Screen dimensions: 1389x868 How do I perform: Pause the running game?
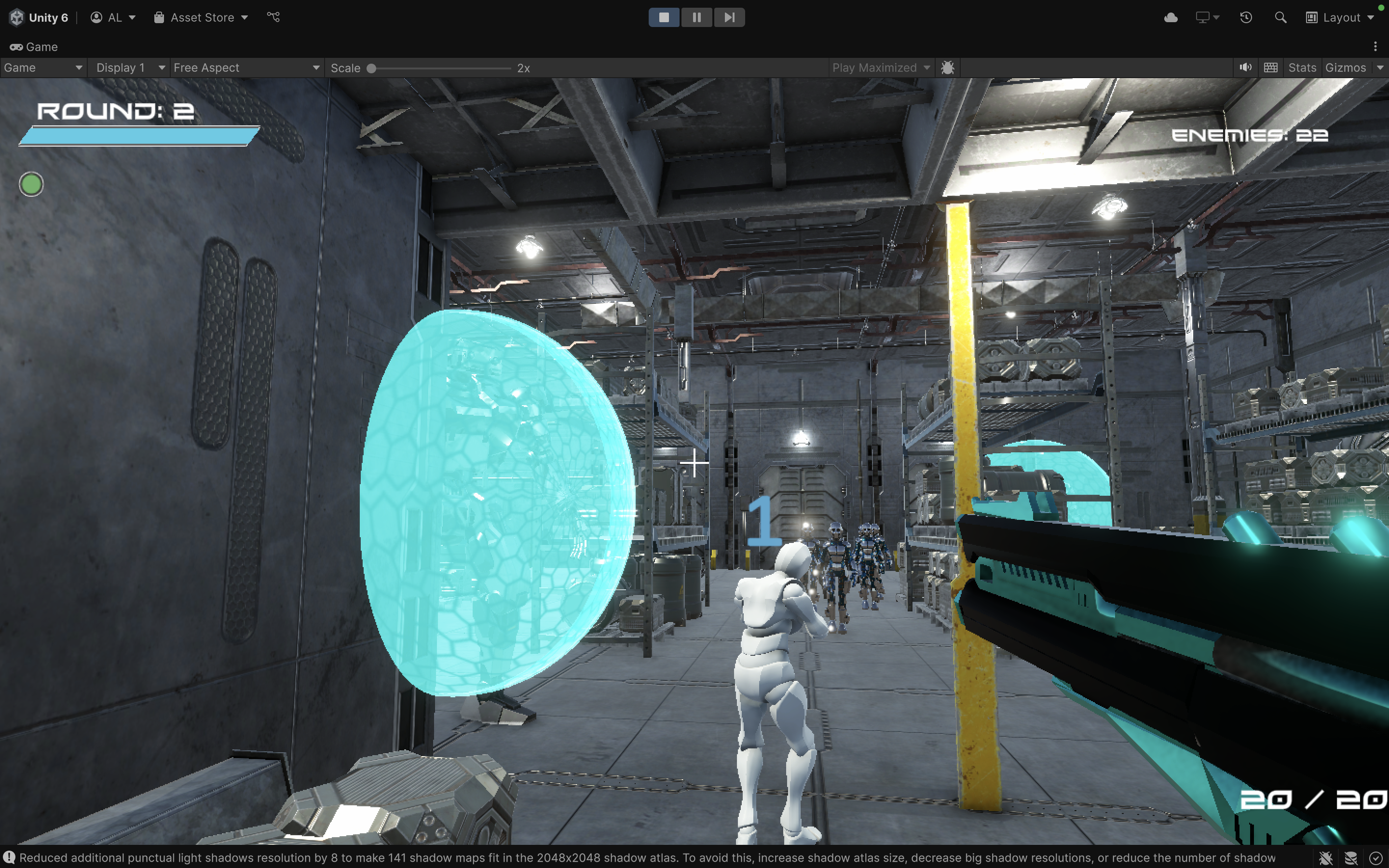696,17
